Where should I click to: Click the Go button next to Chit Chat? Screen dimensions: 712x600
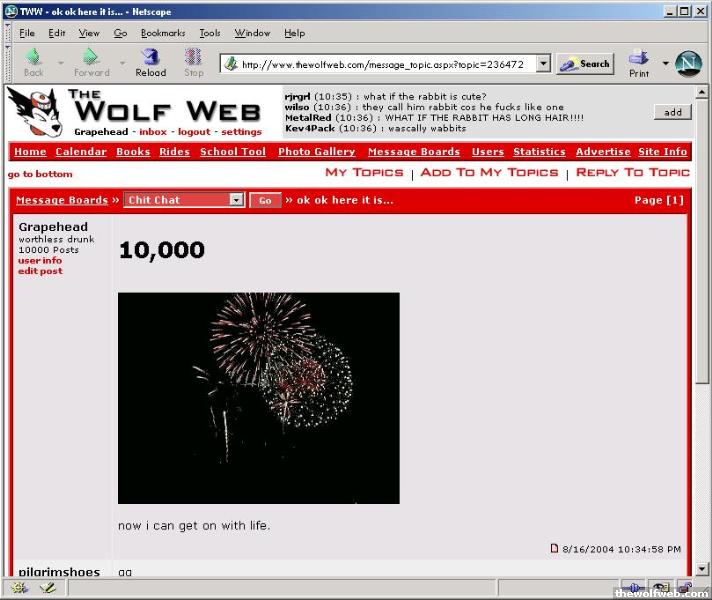[x=265, y=200]
